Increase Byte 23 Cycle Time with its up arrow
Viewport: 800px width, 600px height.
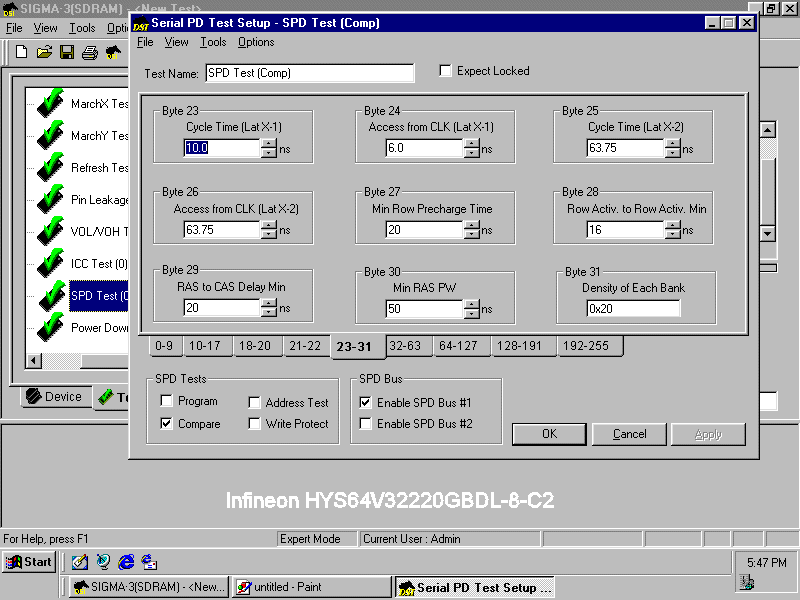point(268,141)
